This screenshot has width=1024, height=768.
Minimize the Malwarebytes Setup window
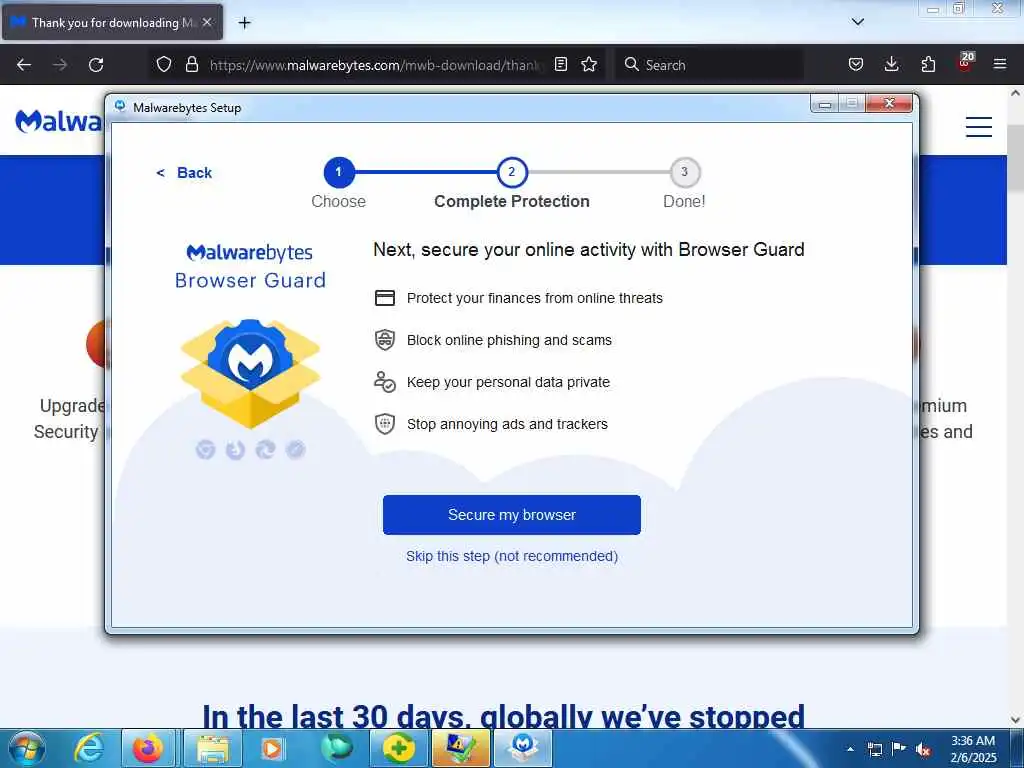pyautogui.click(x=825, y=103)
